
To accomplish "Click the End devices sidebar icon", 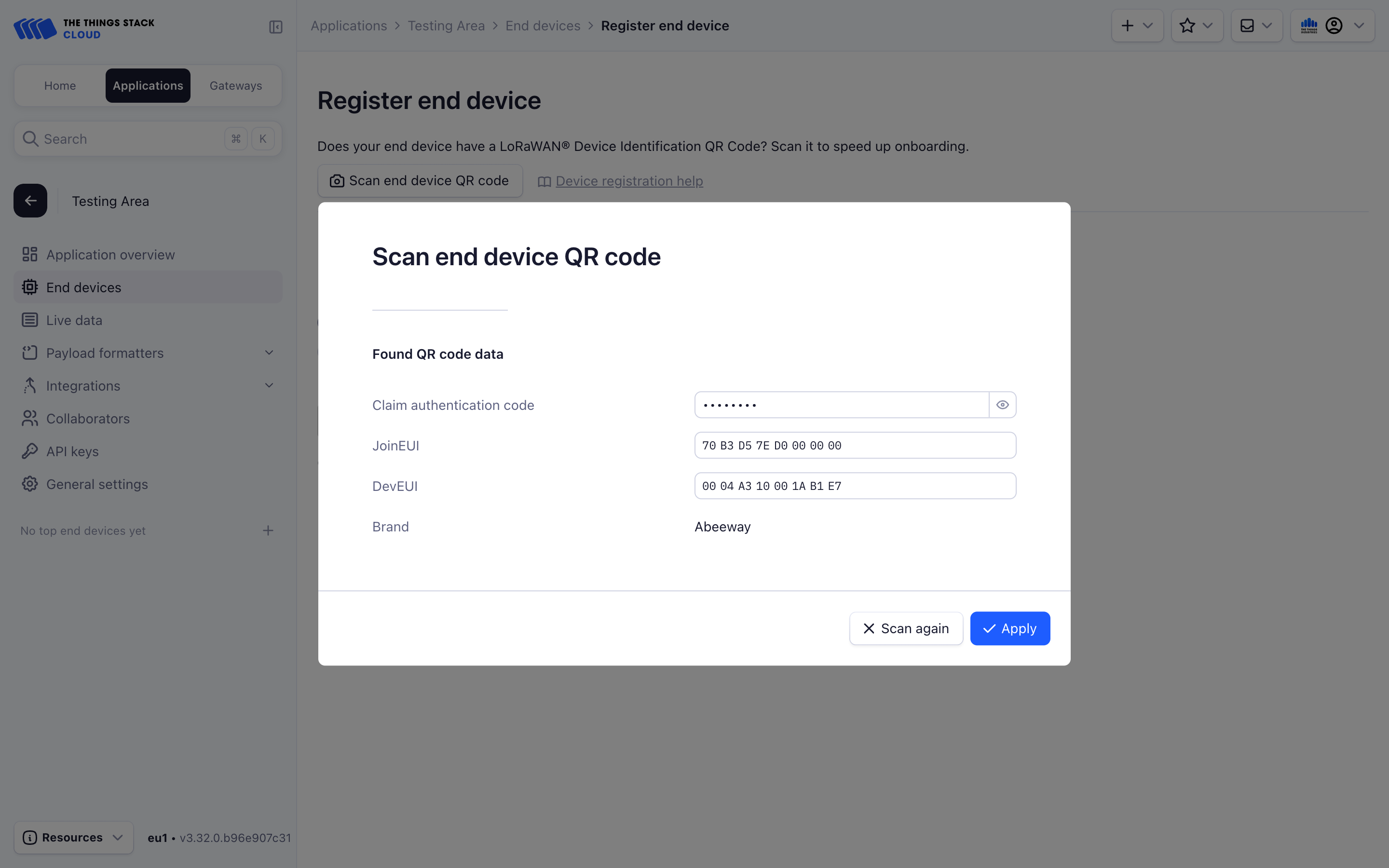I will [29, 287].
